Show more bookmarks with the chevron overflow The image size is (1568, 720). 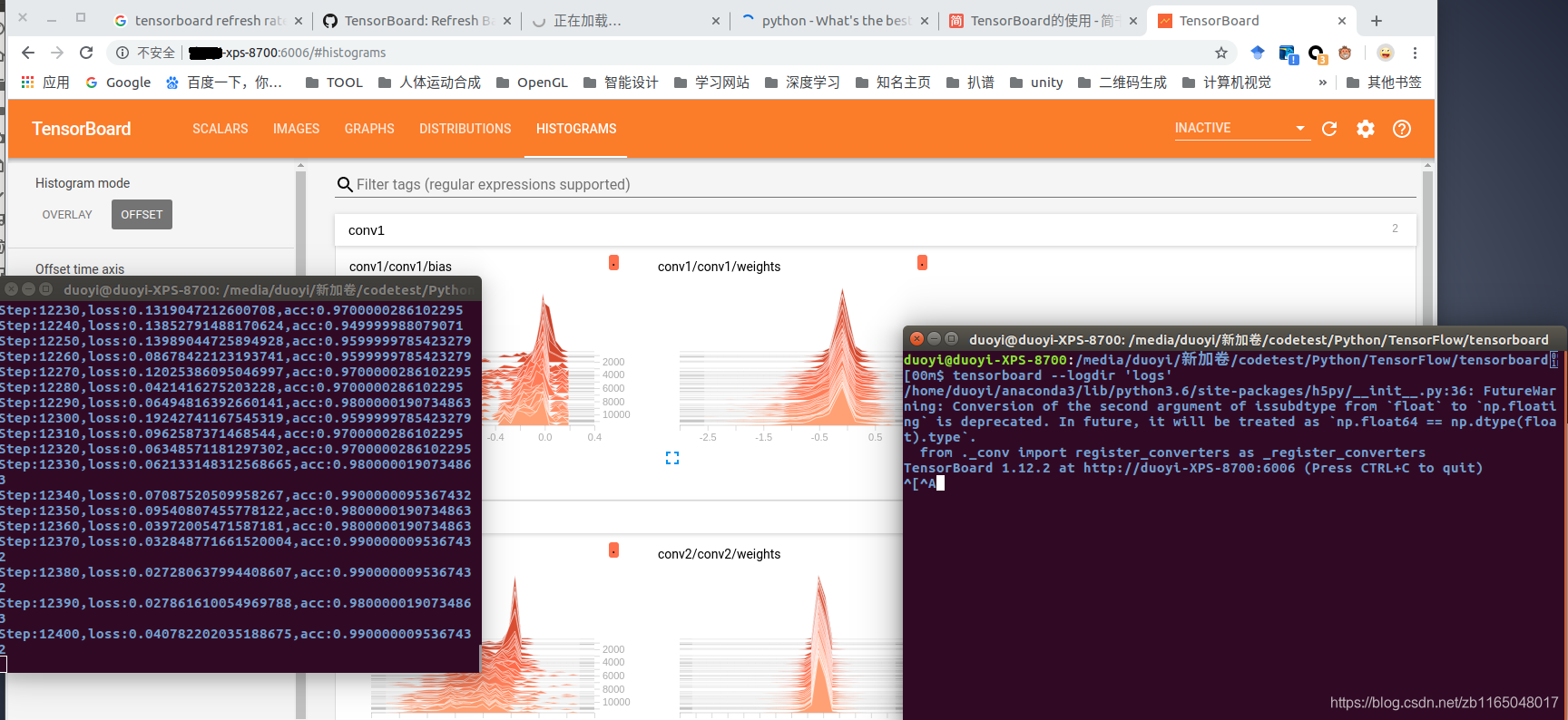pyautogui.click(x=1323, y=83)
